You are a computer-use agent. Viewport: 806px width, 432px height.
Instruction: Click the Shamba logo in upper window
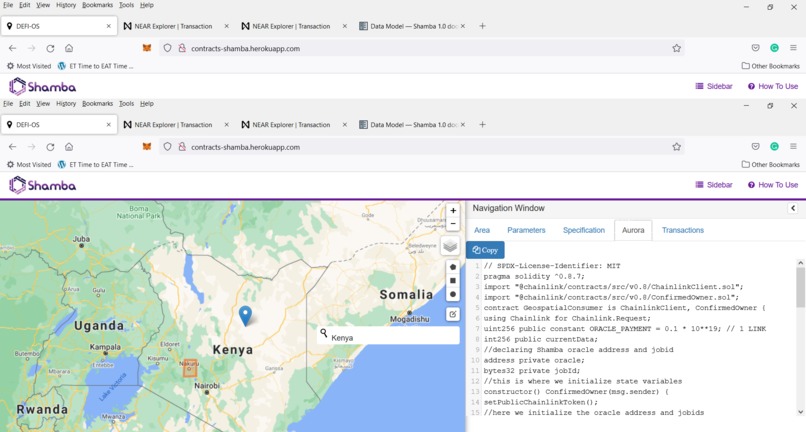[x=43, y=86]
